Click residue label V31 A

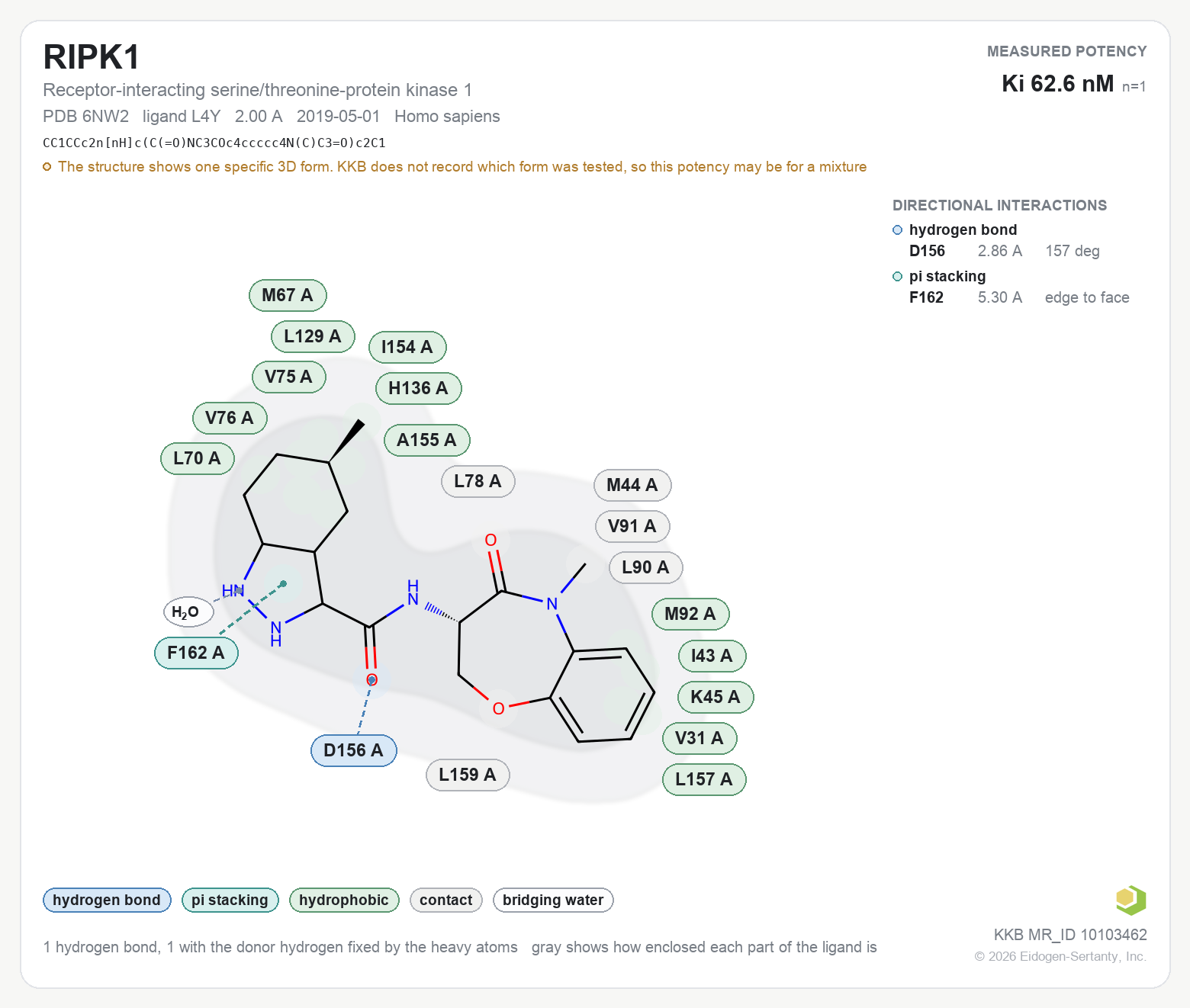(700, 738)
